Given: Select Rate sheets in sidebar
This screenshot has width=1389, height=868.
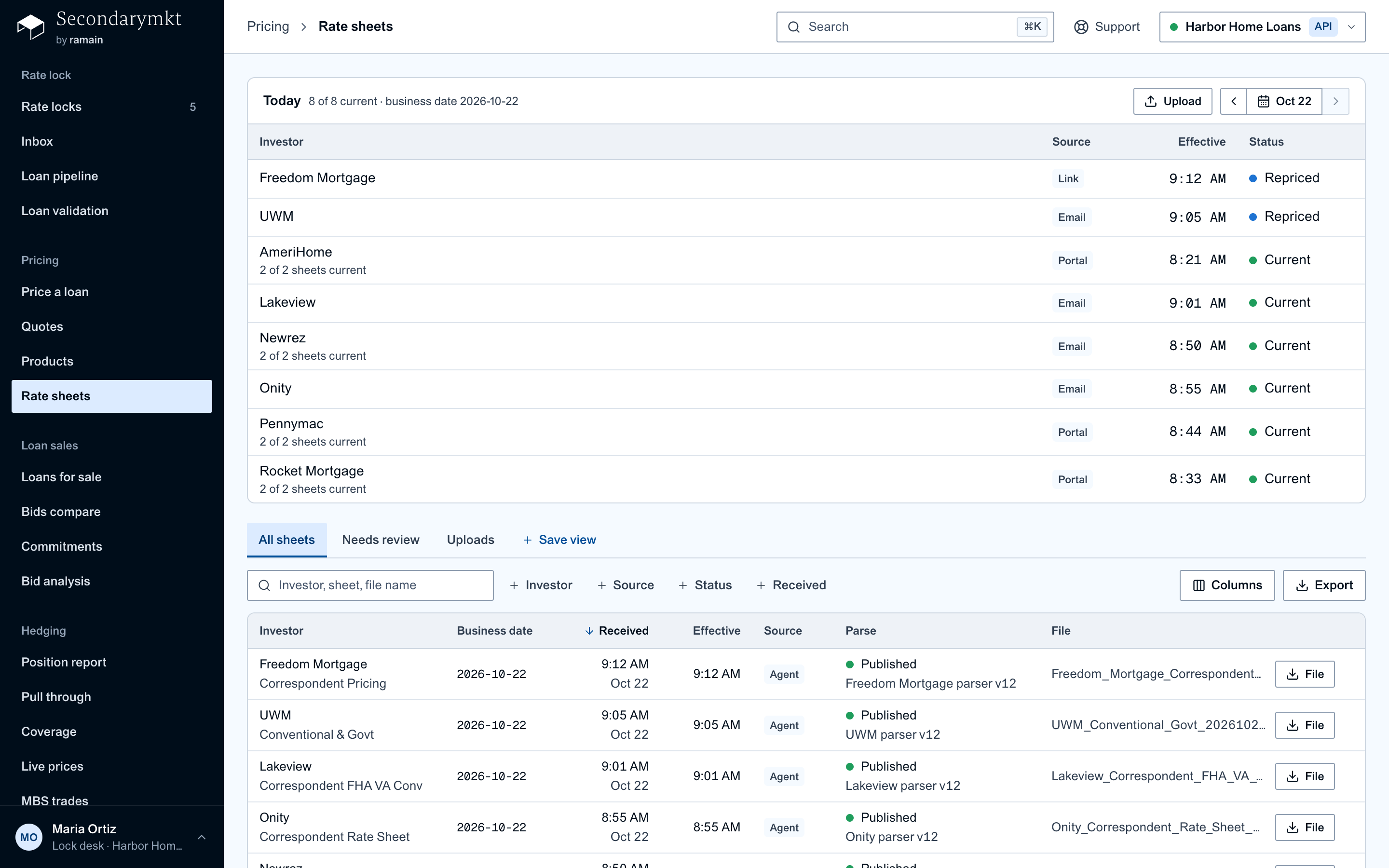Looking at the screenshot, I should point(112,396).
